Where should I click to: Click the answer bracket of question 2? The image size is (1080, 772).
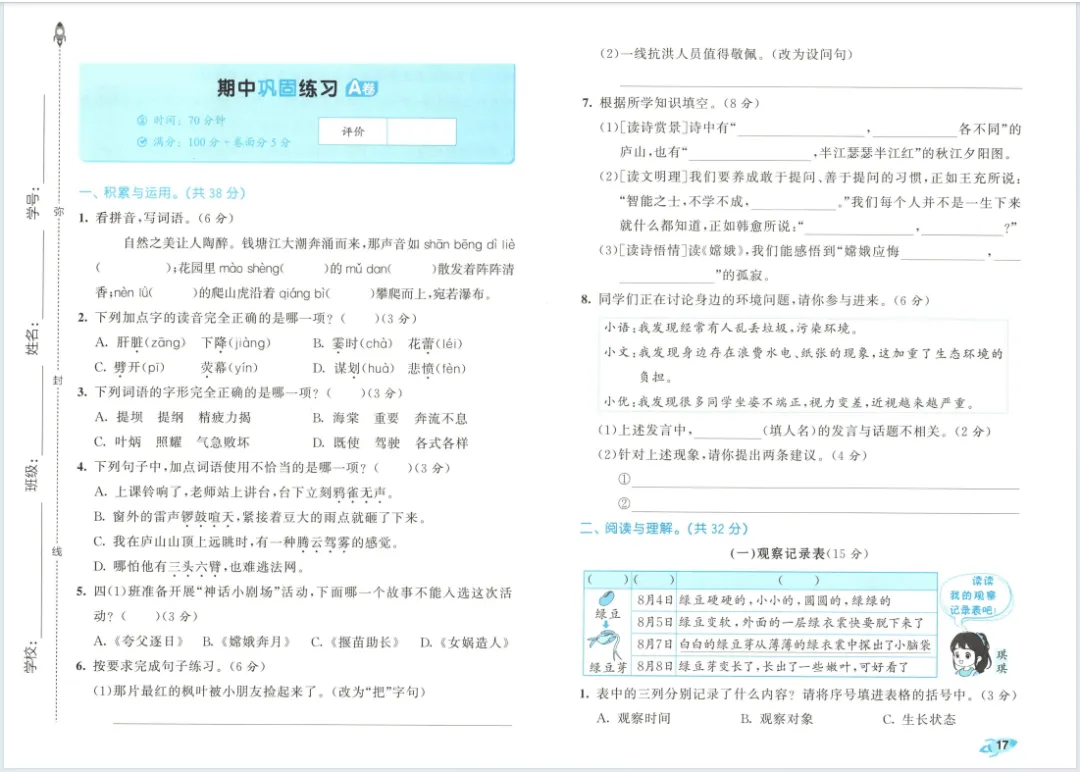[360, 318]
